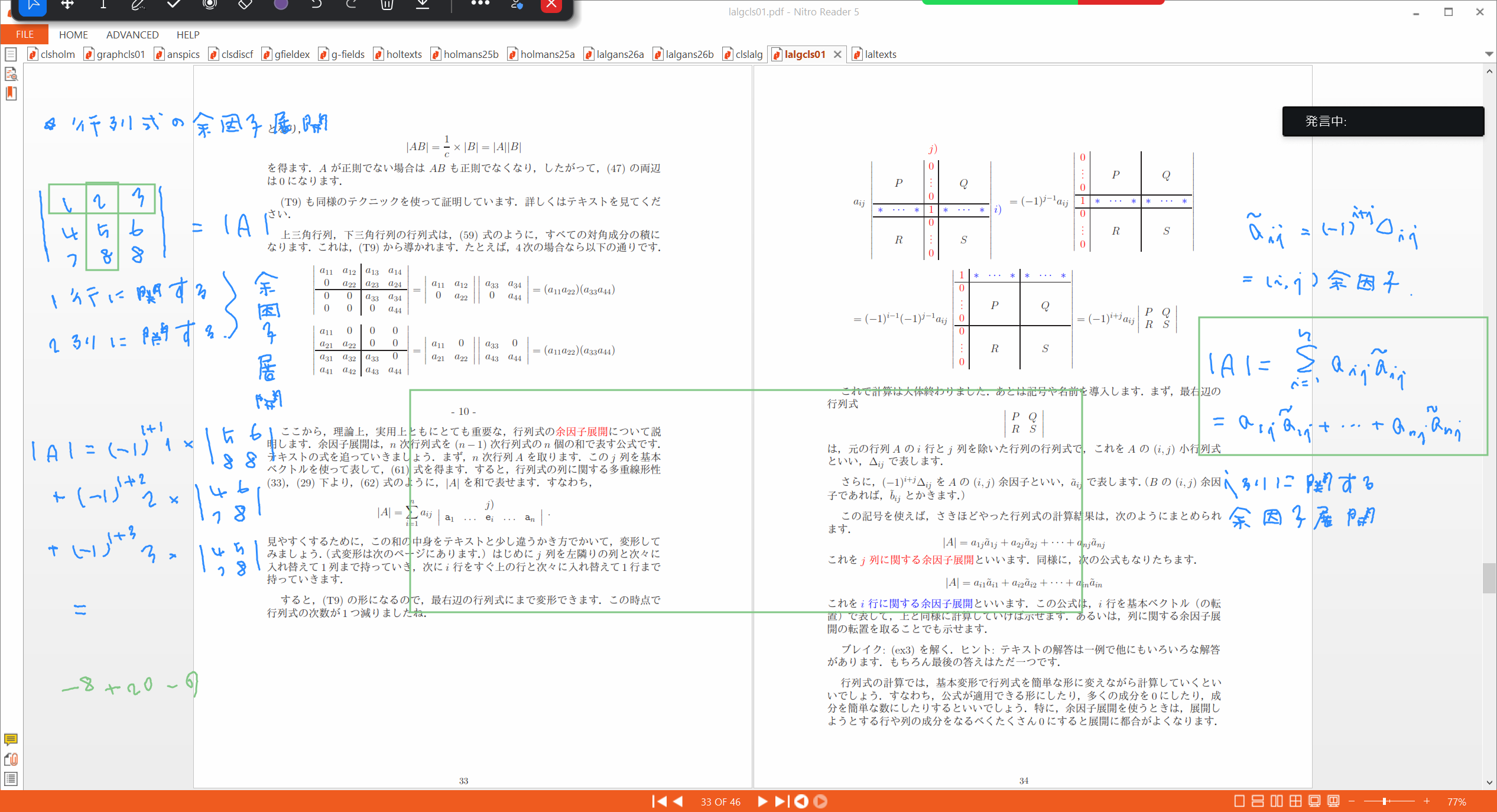The image size is (1497, 812).
Task: Click the page number field 33 OF 46
Action: (x=720, y=802)
